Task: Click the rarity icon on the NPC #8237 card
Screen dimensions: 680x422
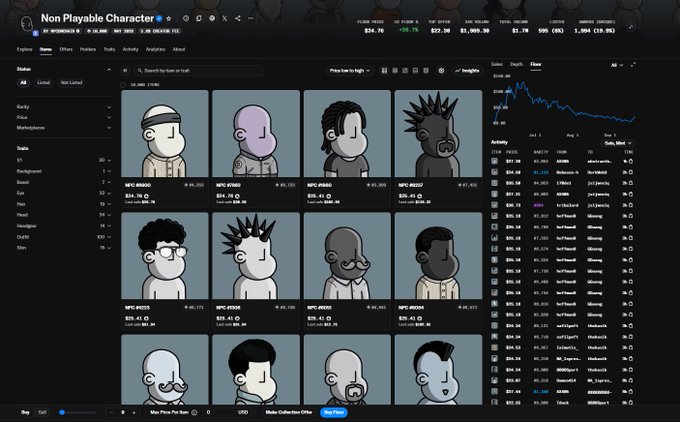Action: 460,185
